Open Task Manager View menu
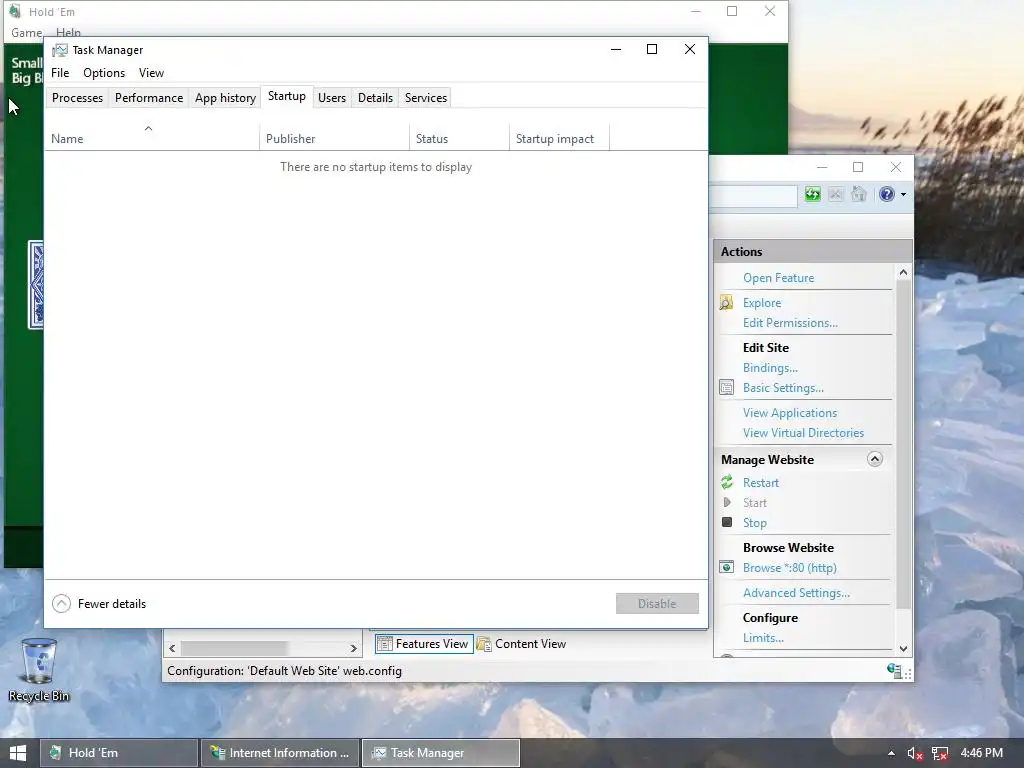1024x768 pixels. pyautogui.click(x=152, y=73)
